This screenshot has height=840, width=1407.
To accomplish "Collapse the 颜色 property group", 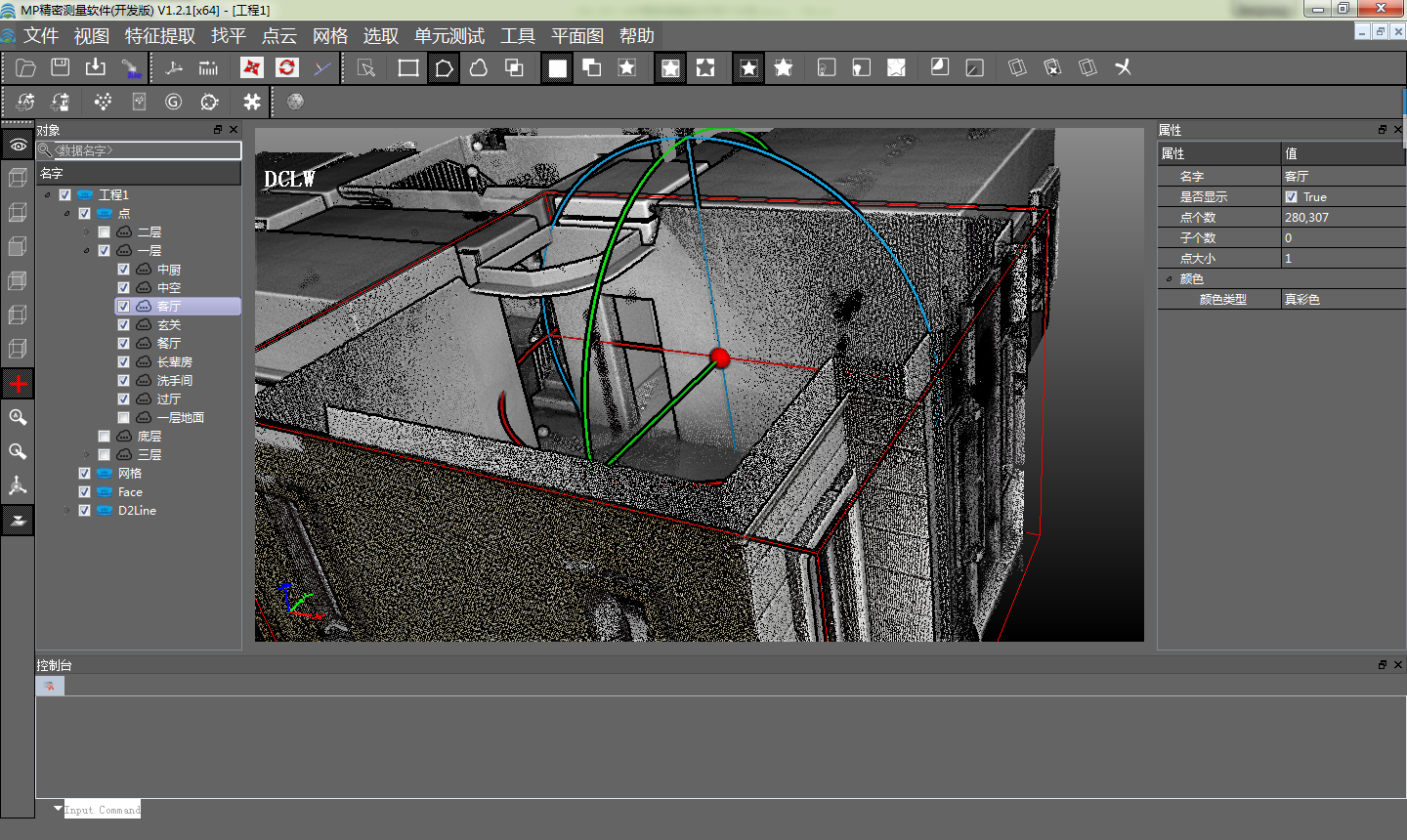I will click(x=1169, y=279).
